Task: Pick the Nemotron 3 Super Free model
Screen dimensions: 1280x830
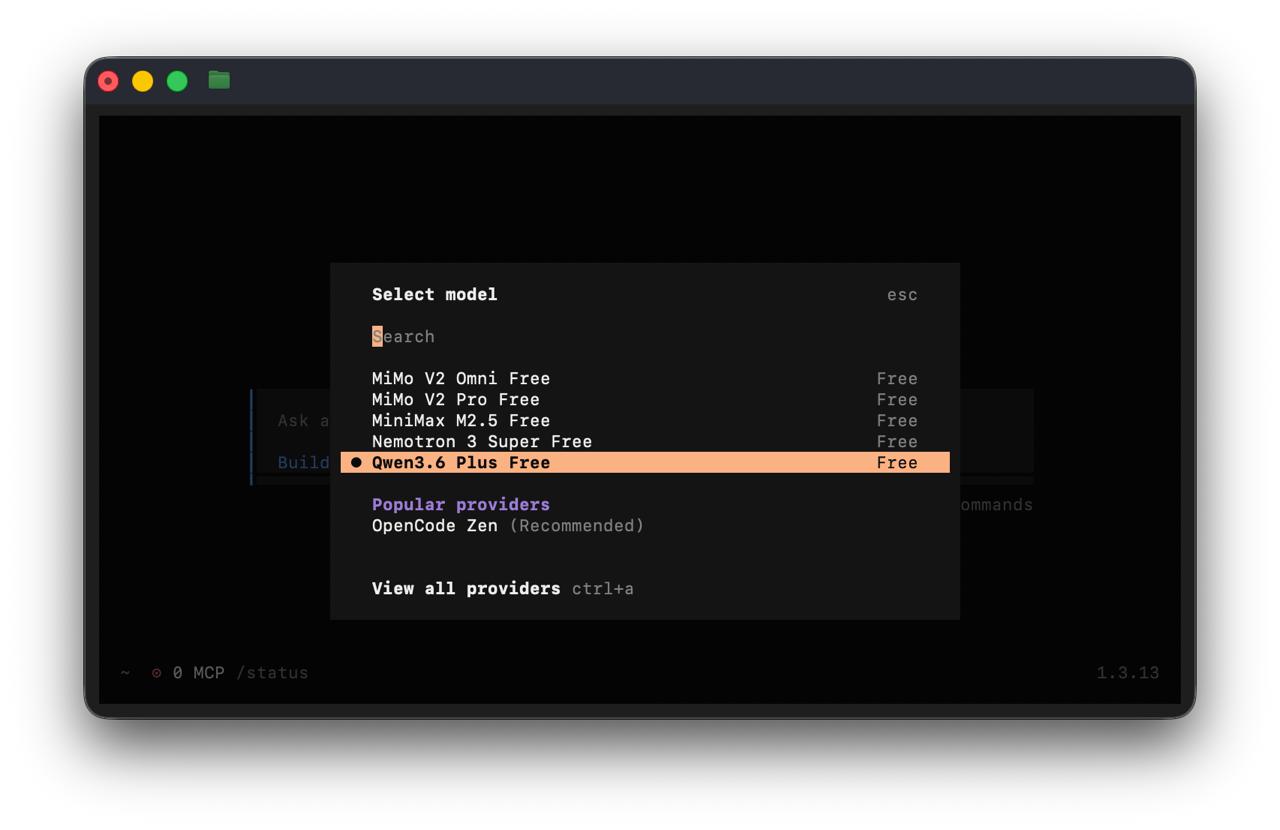Action: coord(645,441)
